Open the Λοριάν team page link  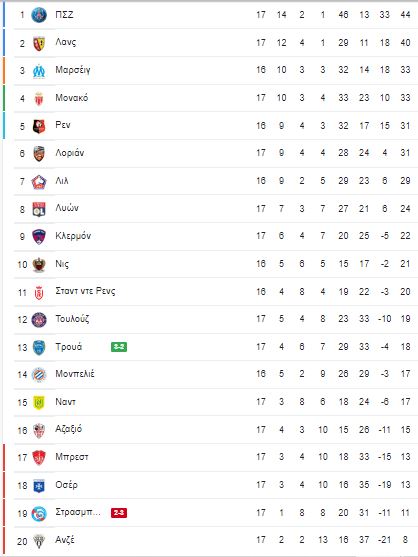[70, 153]
